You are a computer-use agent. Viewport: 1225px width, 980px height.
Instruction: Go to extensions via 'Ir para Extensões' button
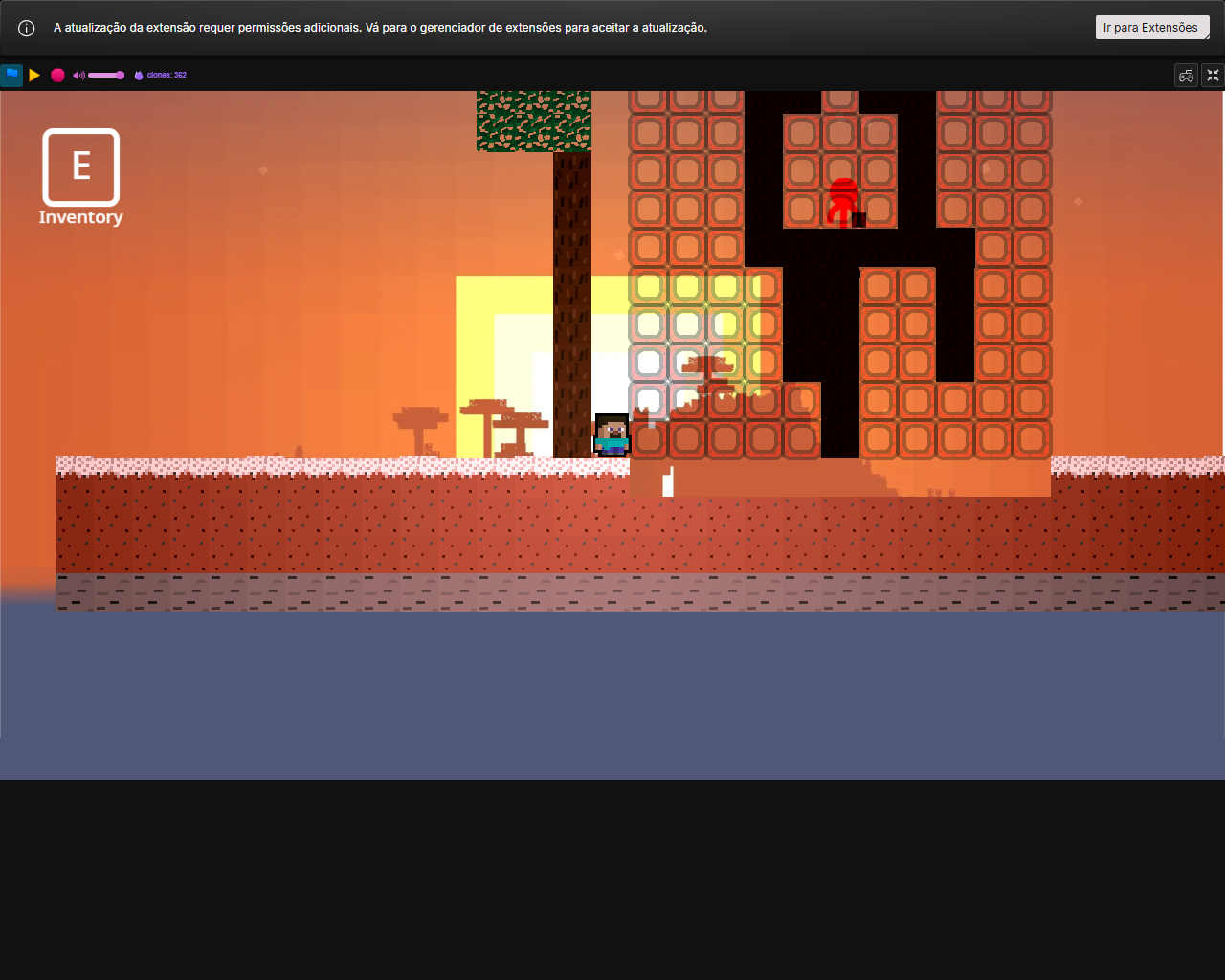(1152, 28)
